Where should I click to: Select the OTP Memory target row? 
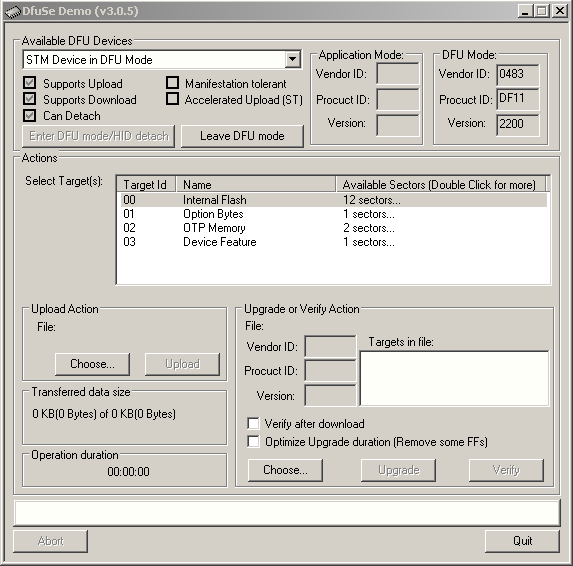coord(334,228)
